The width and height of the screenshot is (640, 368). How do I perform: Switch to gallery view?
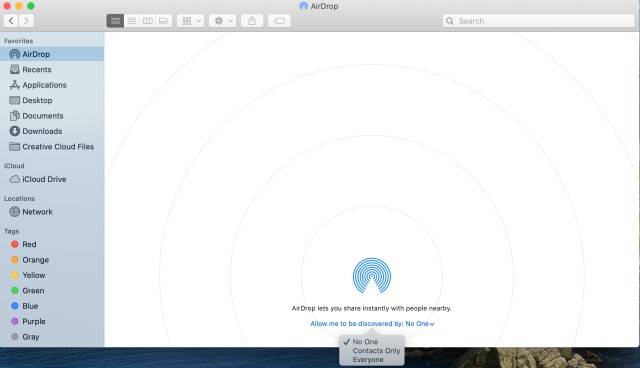[163, 21]
